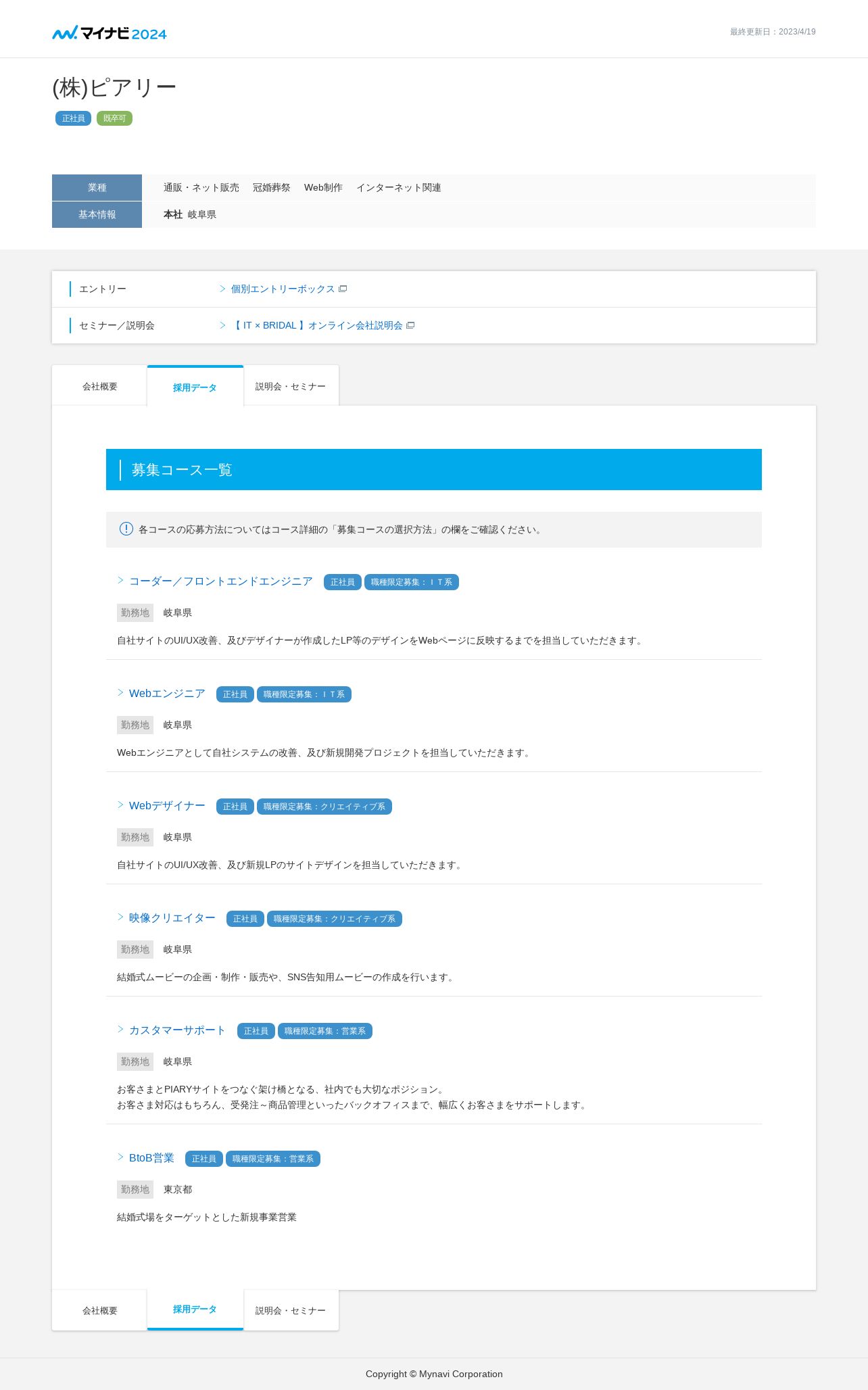
Task: Open the コーダー／フロントエンドエンジニア course link
Action: pyautogui.click(x=221, y=581)
